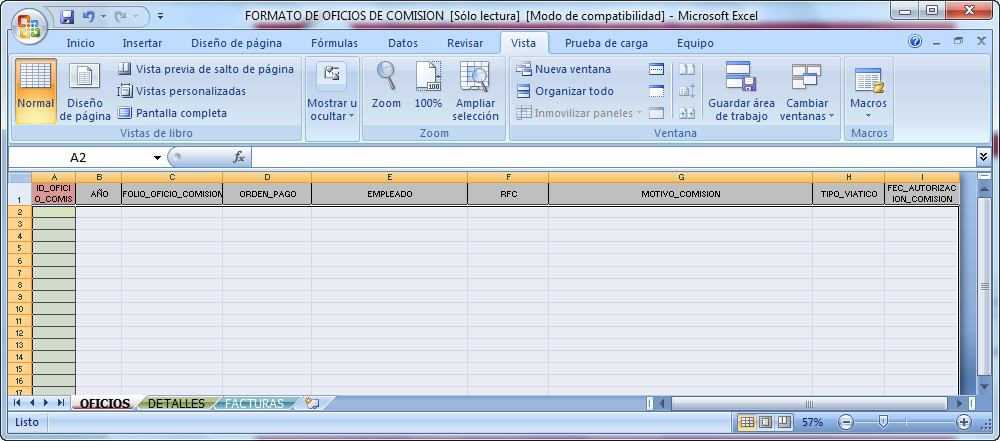This screenshot has width=1000, height=441.
Task: Open Diseño de página ribbon tab
Action: [237, 43]
